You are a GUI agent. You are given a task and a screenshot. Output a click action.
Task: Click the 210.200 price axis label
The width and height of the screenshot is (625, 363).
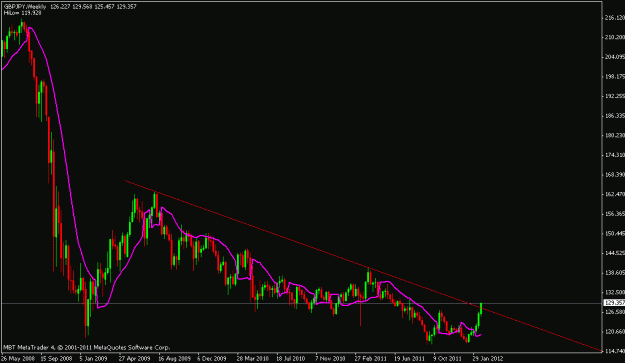click(615, 37)
